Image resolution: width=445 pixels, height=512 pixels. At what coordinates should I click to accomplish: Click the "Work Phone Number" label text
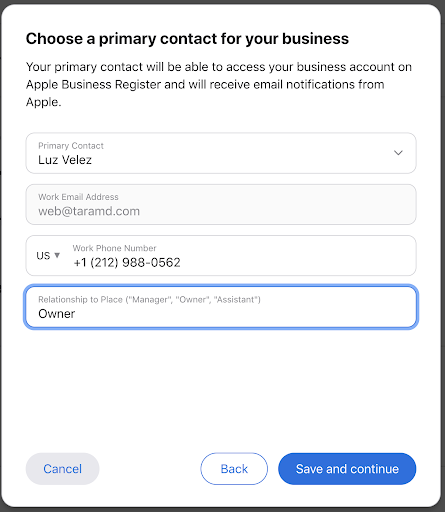pyautogui.click(x=114, y=248)
